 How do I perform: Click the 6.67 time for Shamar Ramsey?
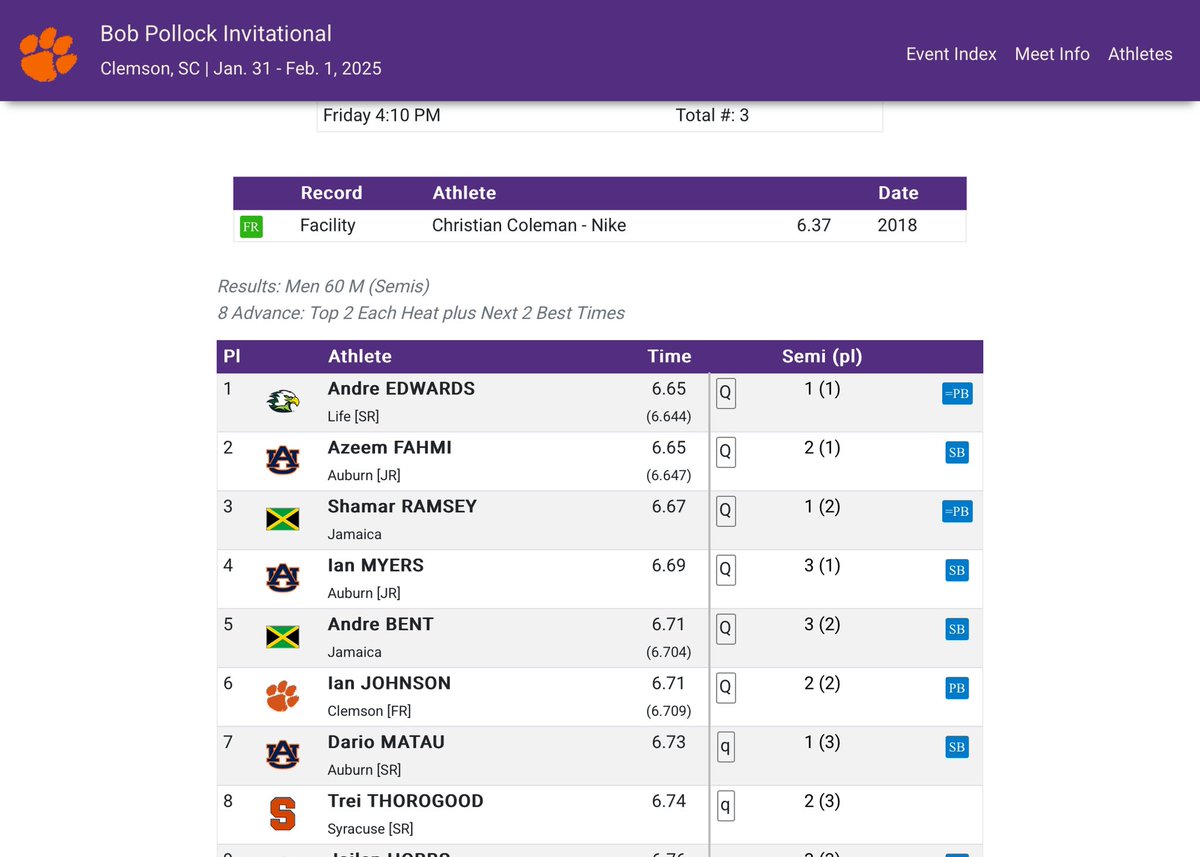point(669,506)
